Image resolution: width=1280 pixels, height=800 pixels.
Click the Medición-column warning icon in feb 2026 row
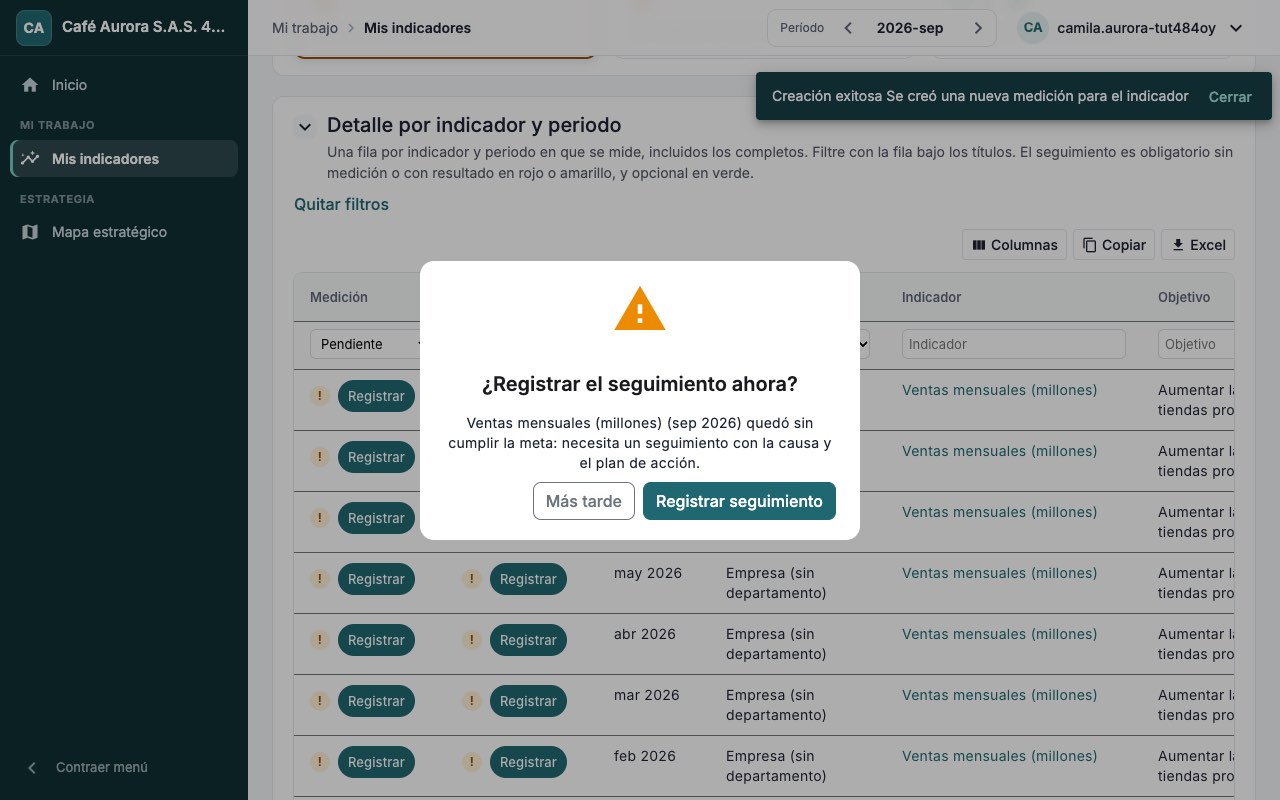319,762
